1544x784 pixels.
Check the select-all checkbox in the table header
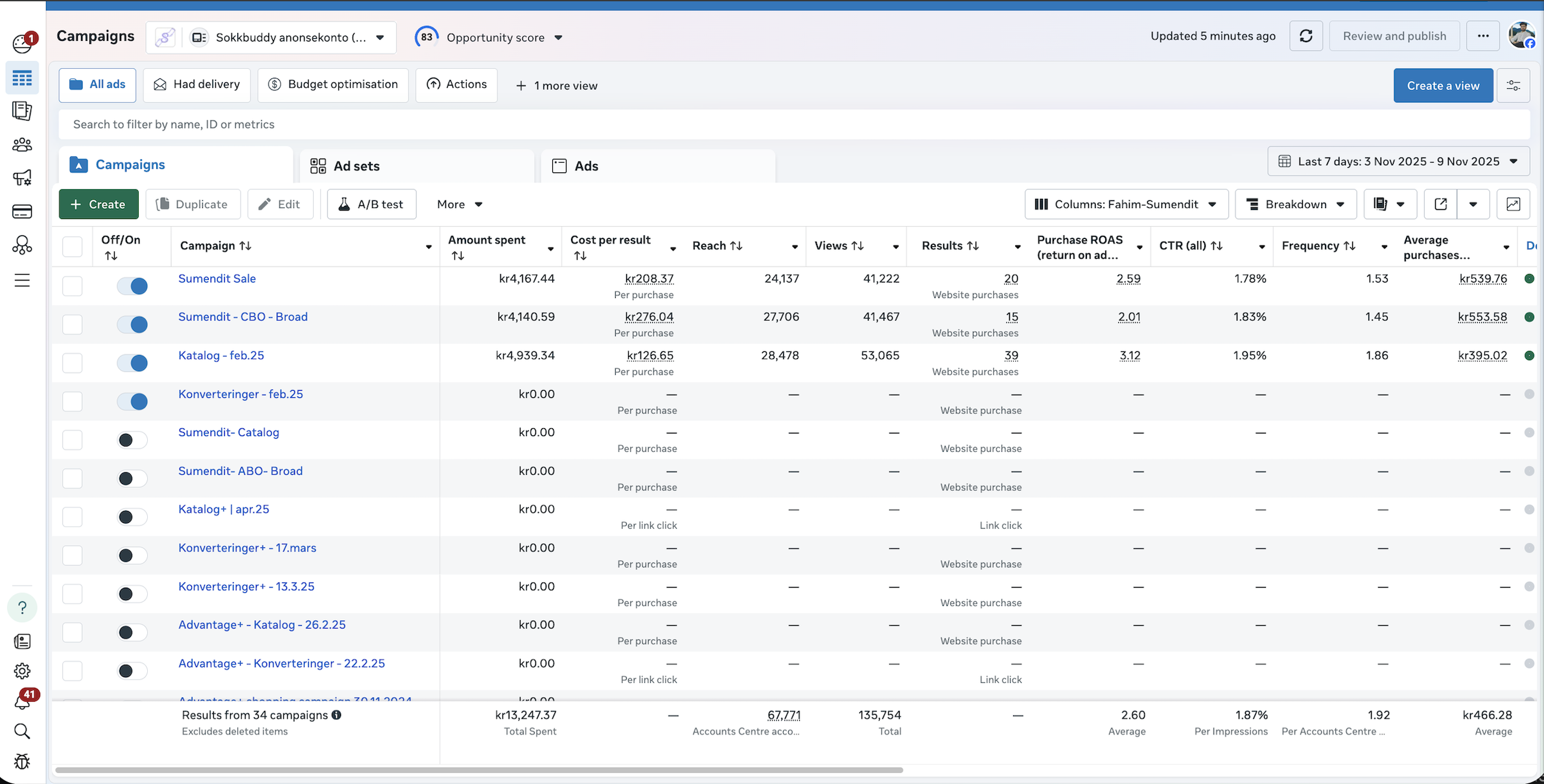pos(72,246)
